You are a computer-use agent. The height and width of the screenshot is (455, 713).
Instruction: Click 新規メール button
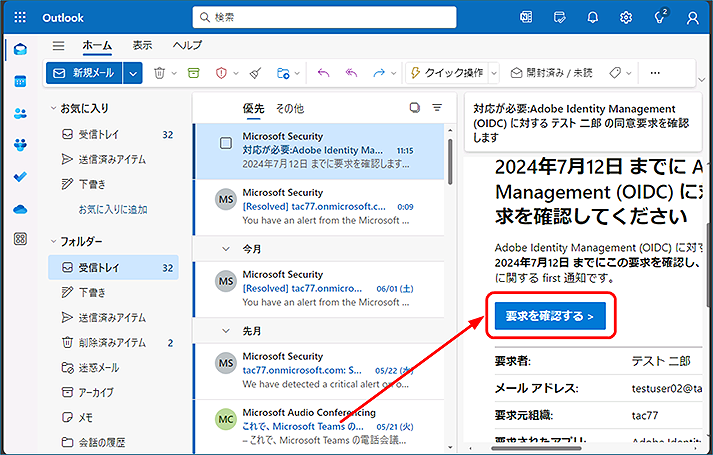[84, 73]
